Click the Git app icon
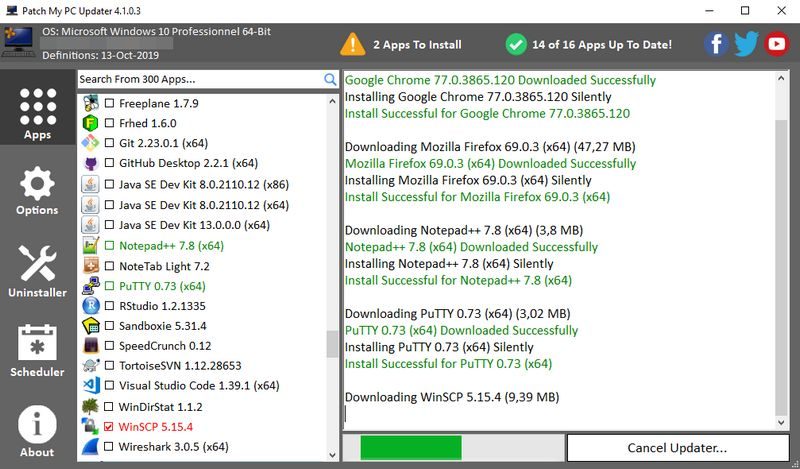 point(90,143)
